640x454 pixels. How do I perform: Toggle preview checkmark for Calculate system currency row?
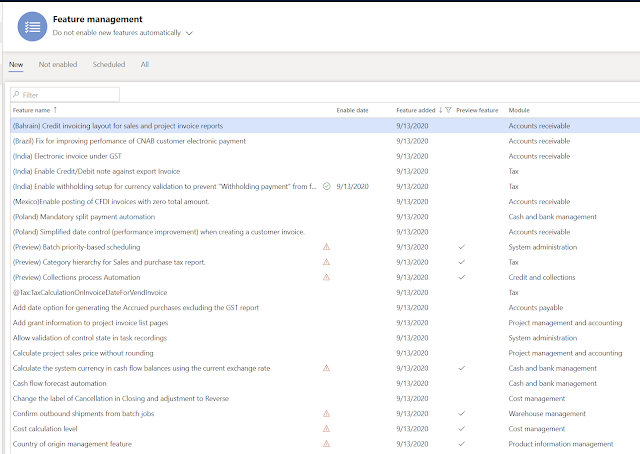click(x=462, y=368)
